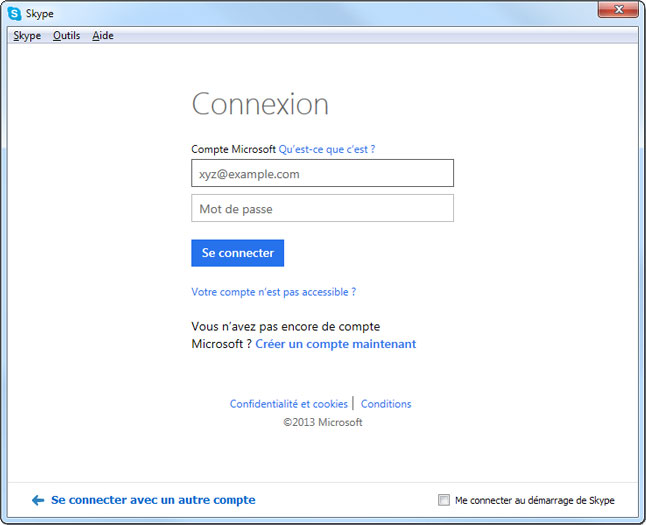The width and height of the screenshot is (646, 525).
Task: Click the Compte Microsoft field label
Action: click(233, 149)
